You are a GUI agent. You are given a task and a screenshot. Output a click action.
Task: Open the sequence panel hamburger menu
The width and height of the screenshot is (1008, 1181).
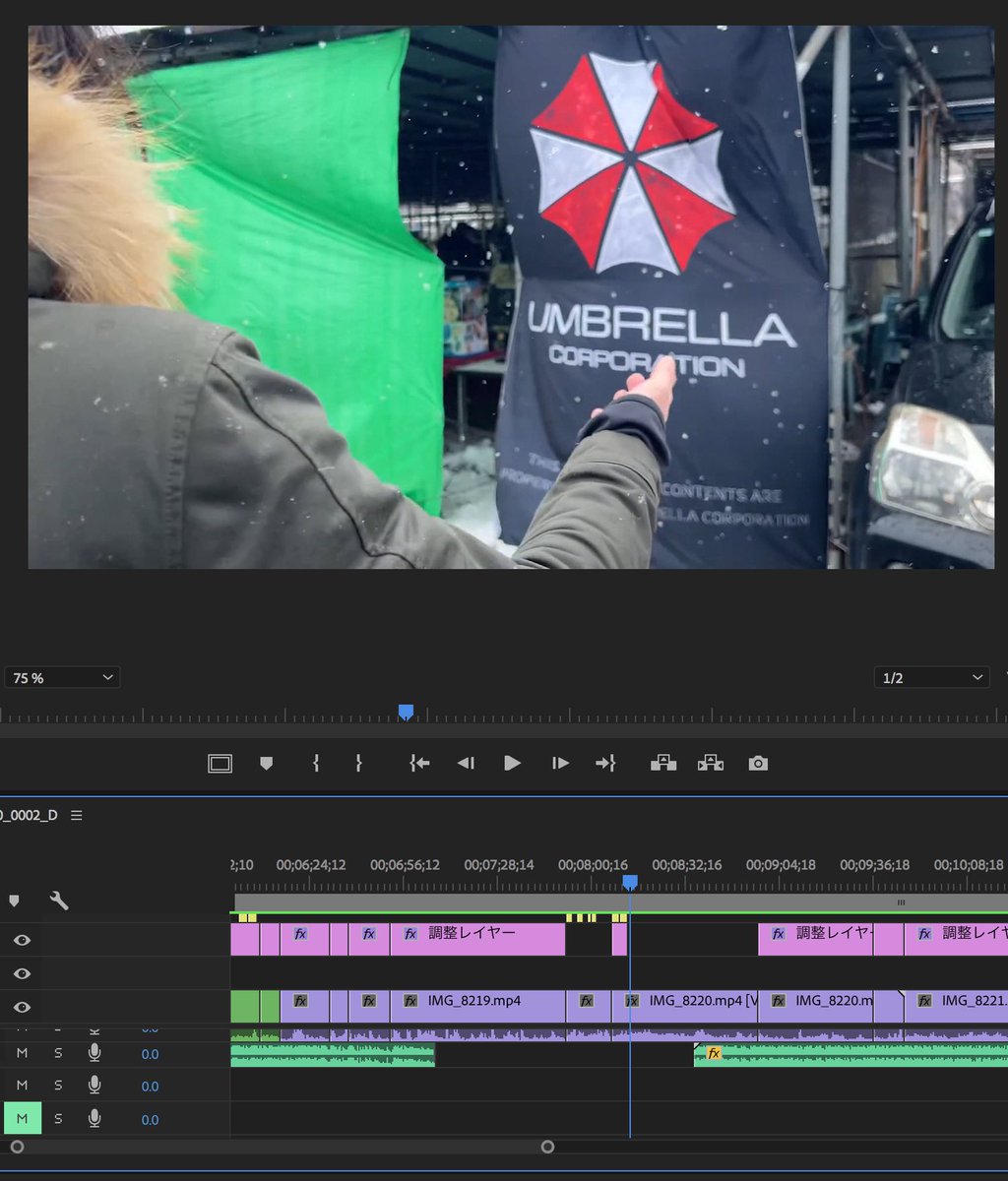[77, 816]
